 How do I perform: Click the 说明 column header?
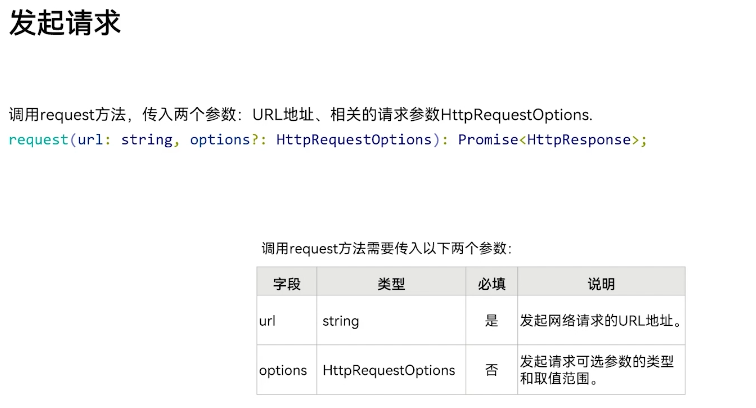click(x=601, y=284)
